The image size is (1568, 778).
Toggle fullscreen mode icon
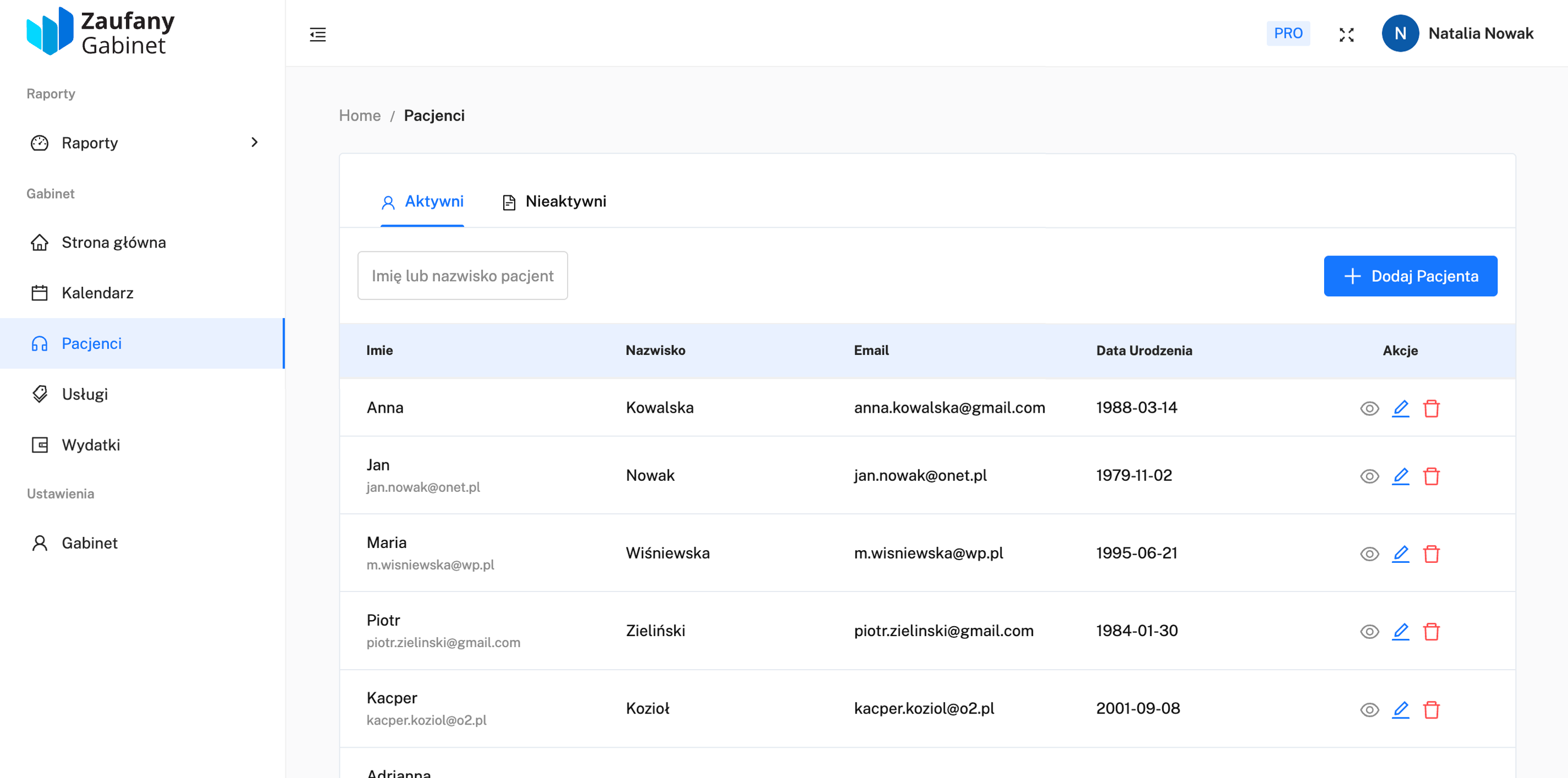pos(1347,35)
